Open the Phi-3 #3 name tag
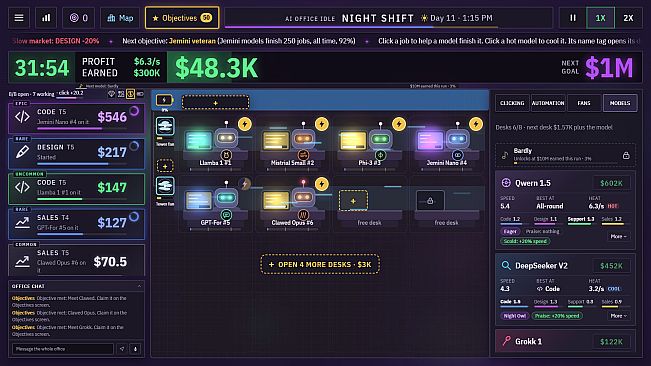 pos(369,163)
